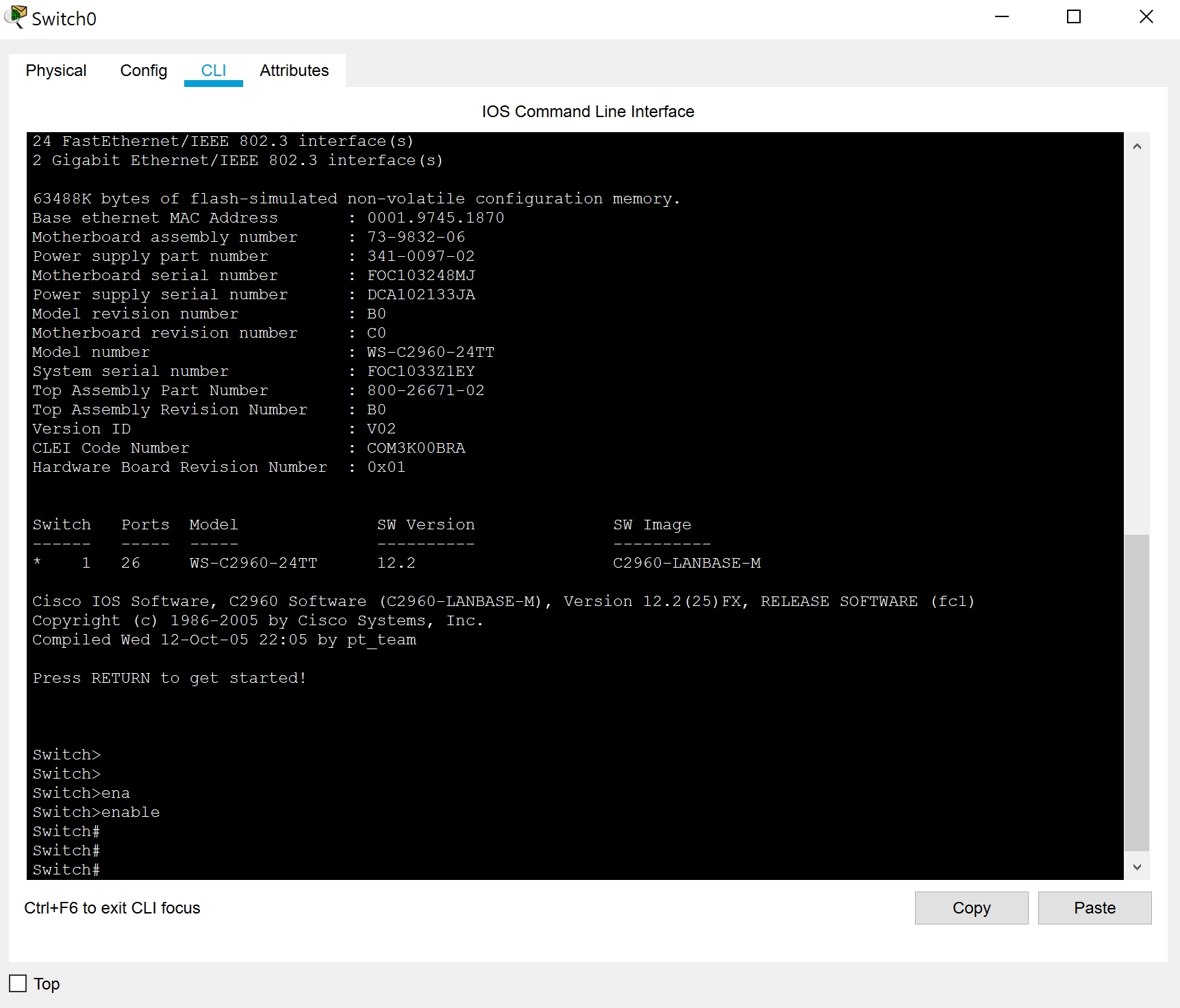Close the Switch0 window
1180x1008 pixels.
click(1146, 17)
